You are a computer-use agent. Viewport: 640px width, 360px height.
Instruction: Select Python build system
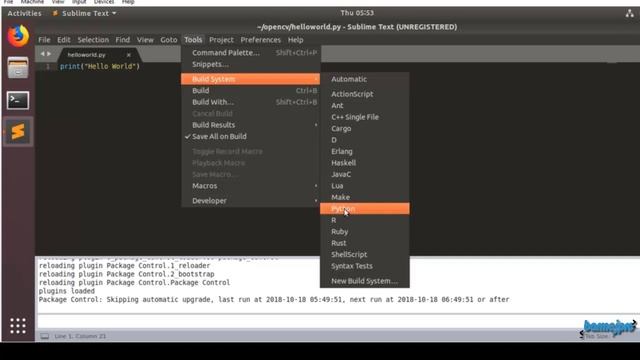[364, 209]
